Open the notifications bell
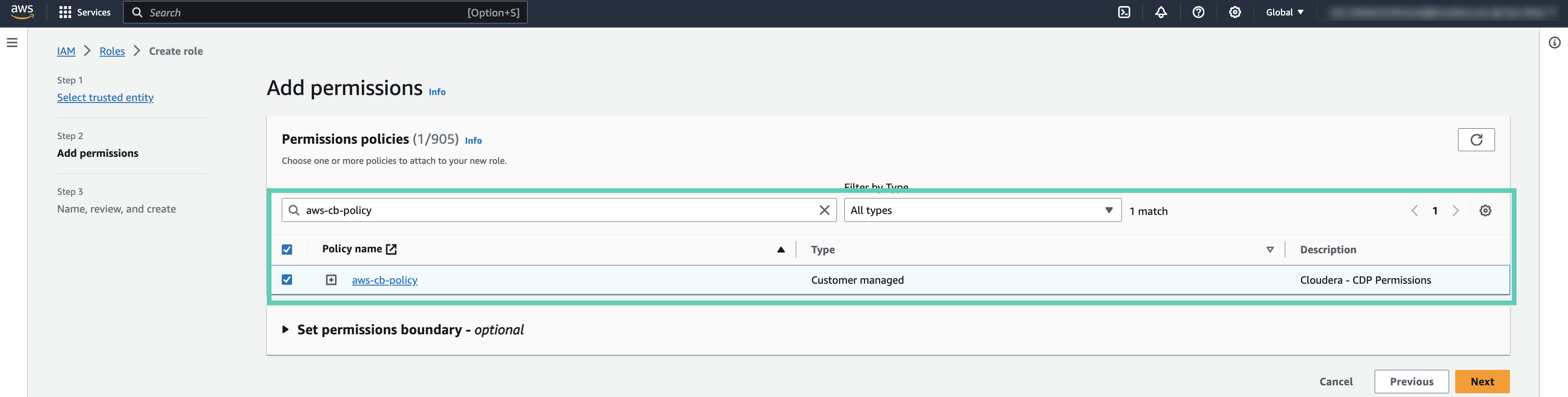 click(x=1161, y=12)
